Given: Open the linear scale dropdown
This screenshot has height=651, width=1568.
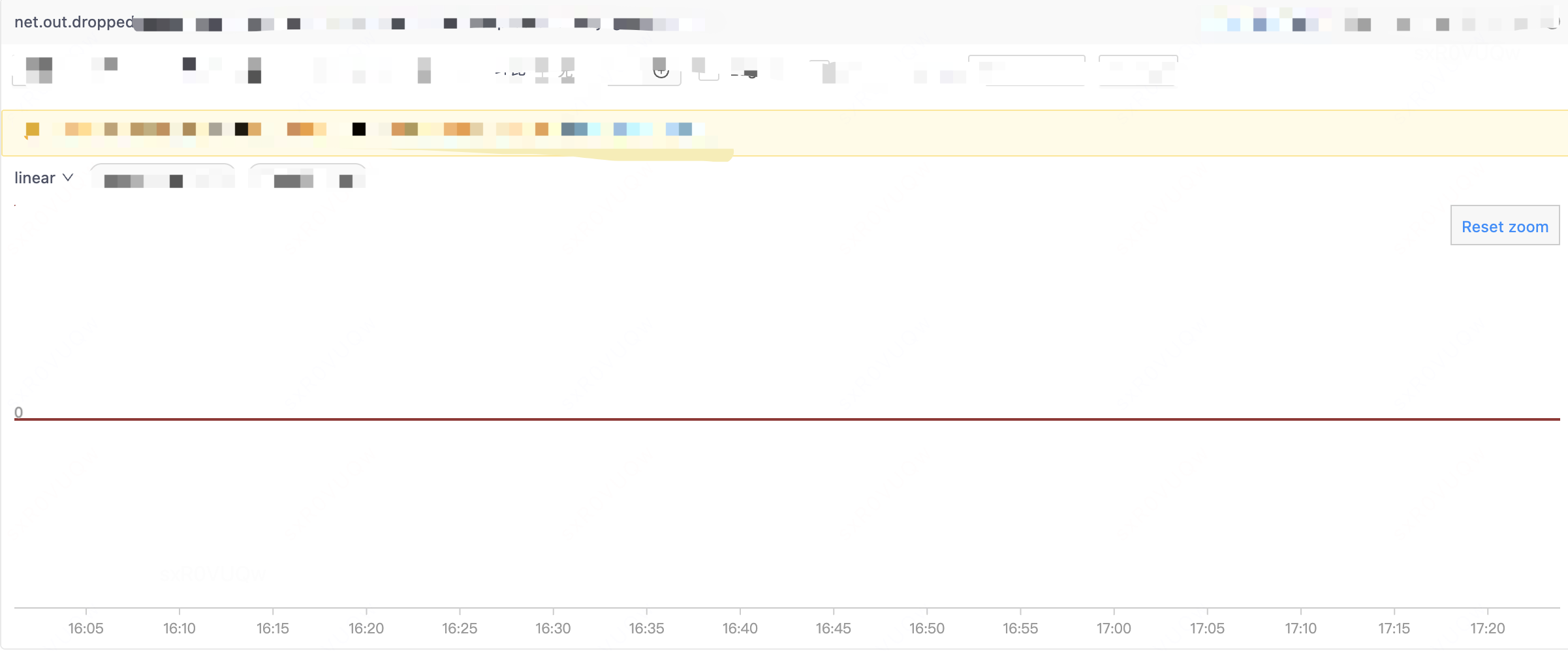Looking at the screenshot, I should pos(43,178).
